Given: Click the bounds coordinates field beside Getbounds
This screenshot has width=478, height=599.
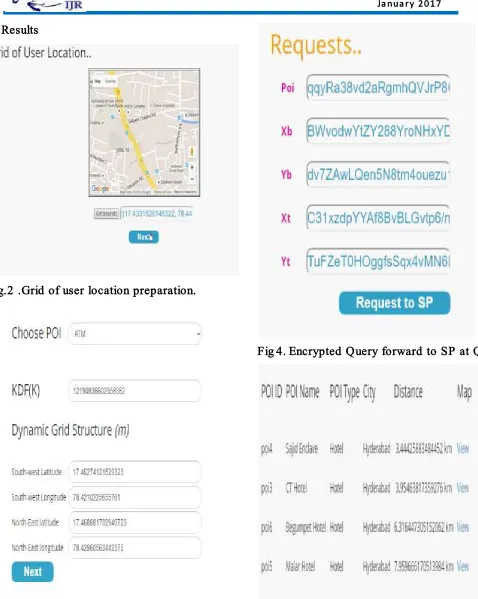Looking at the screenshot, I should (157, 214).
